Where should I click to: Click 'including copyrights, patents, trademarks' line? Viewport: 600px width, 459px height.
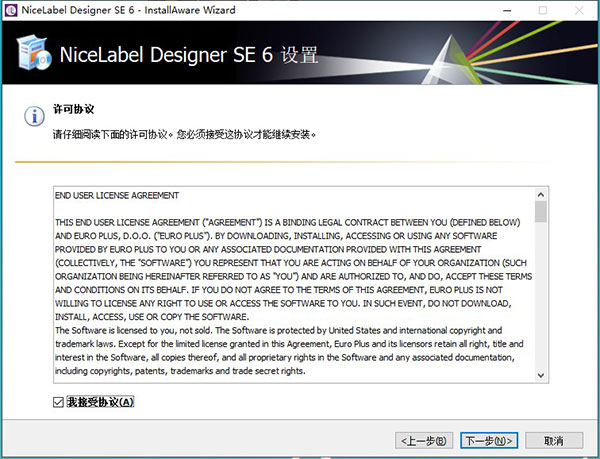[x=180, y=371]
